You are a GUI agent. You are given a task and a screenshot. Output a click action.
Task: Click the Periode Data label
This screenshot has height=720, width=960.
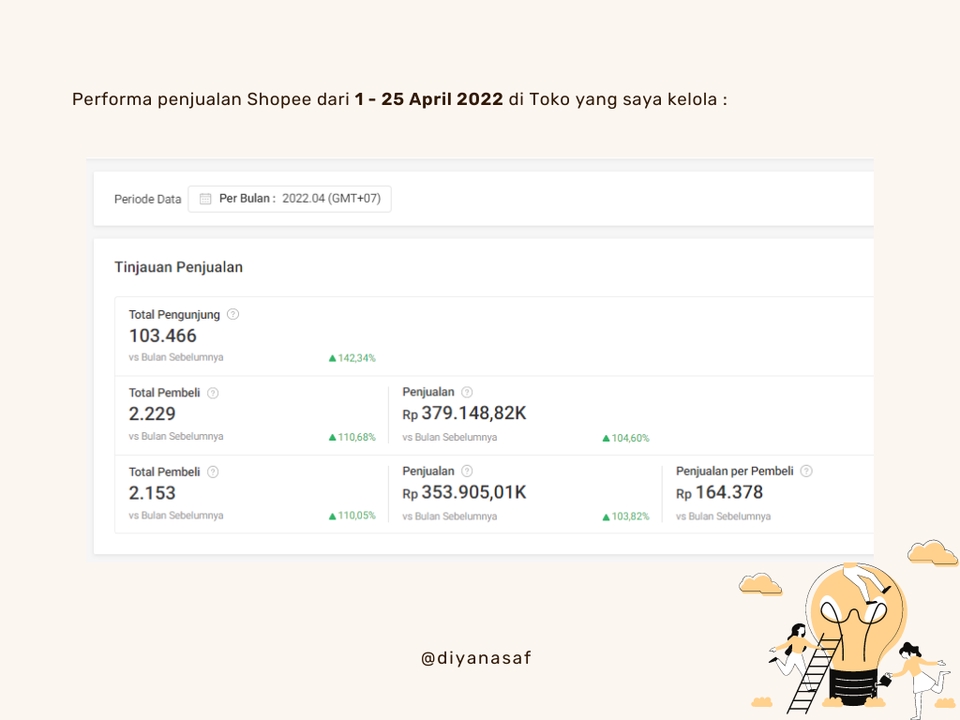(148, 200)
